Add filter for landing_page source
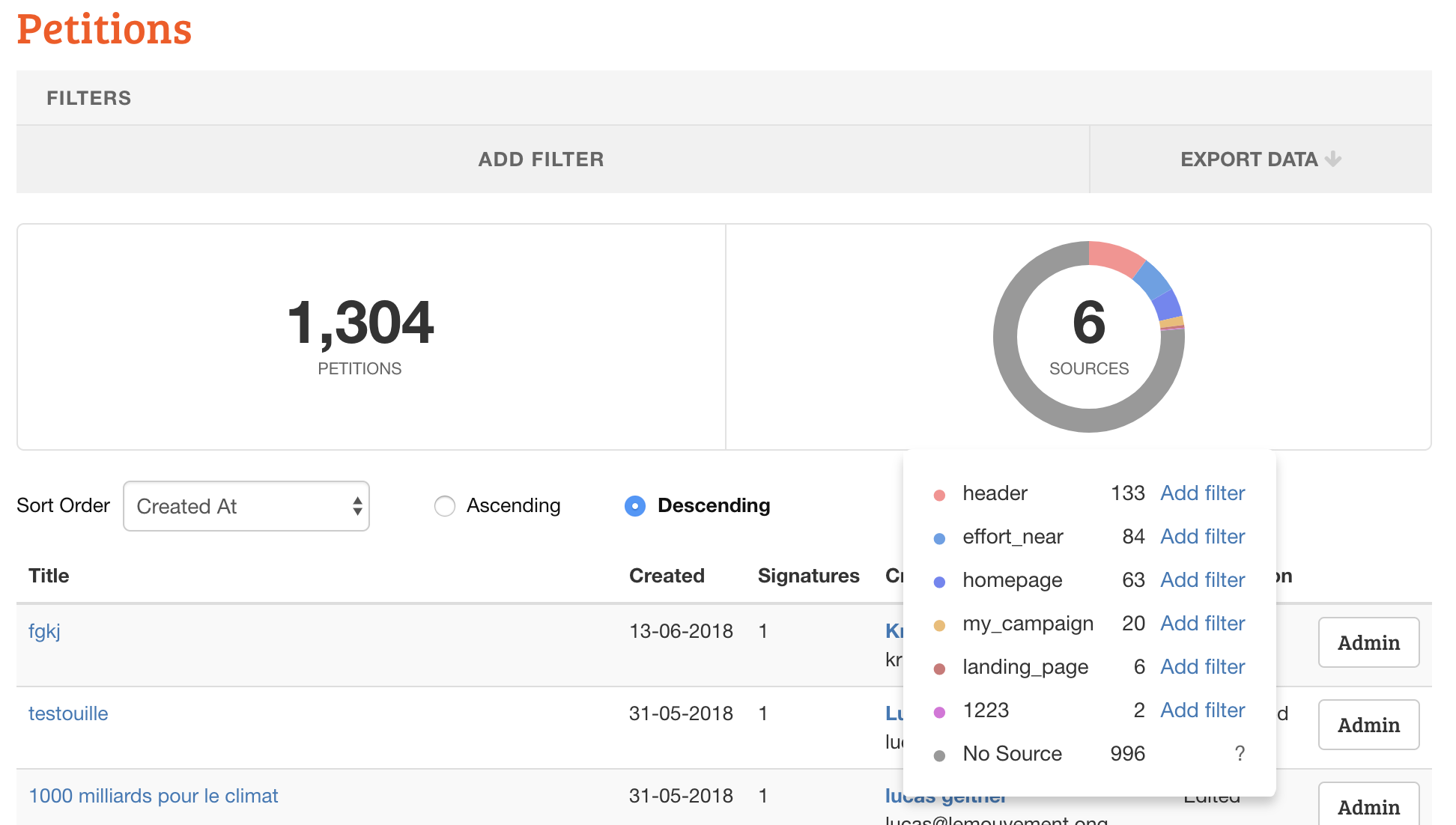Image resolution: width=1456 pixels, height=825 pixels. (x=1202, y=667)
